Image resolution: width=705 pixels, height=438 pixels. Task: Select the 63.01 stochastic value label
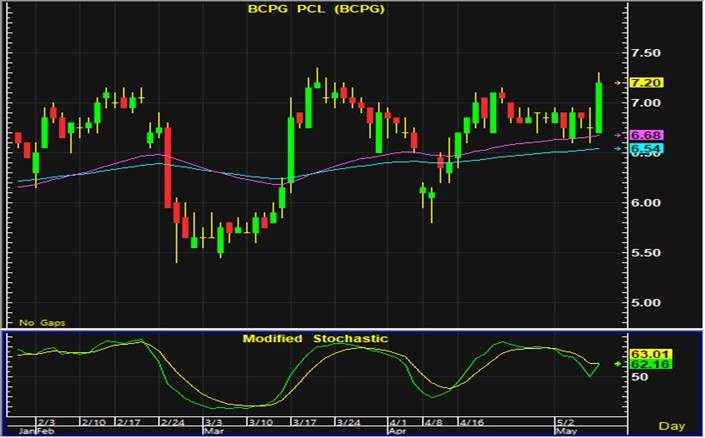tap(651, 354)
